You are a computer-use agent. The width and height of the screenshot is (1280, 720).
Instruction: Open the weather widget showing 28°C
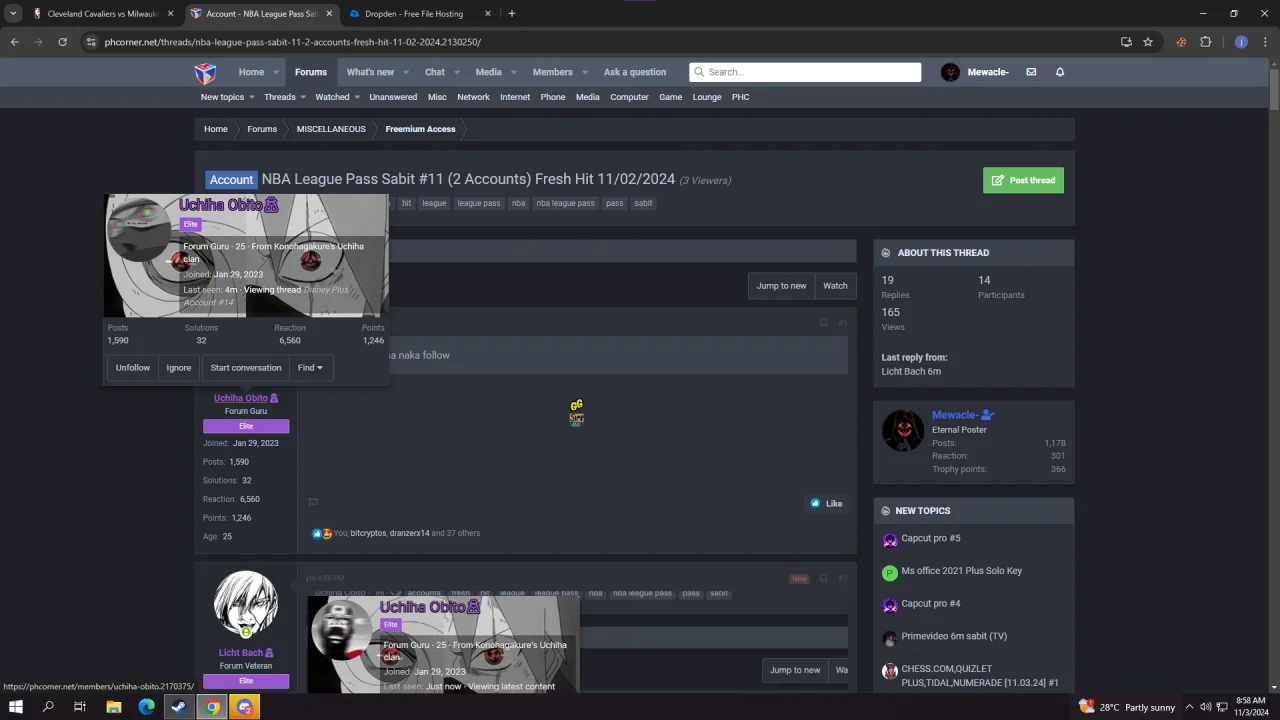tap(1128, 707)
